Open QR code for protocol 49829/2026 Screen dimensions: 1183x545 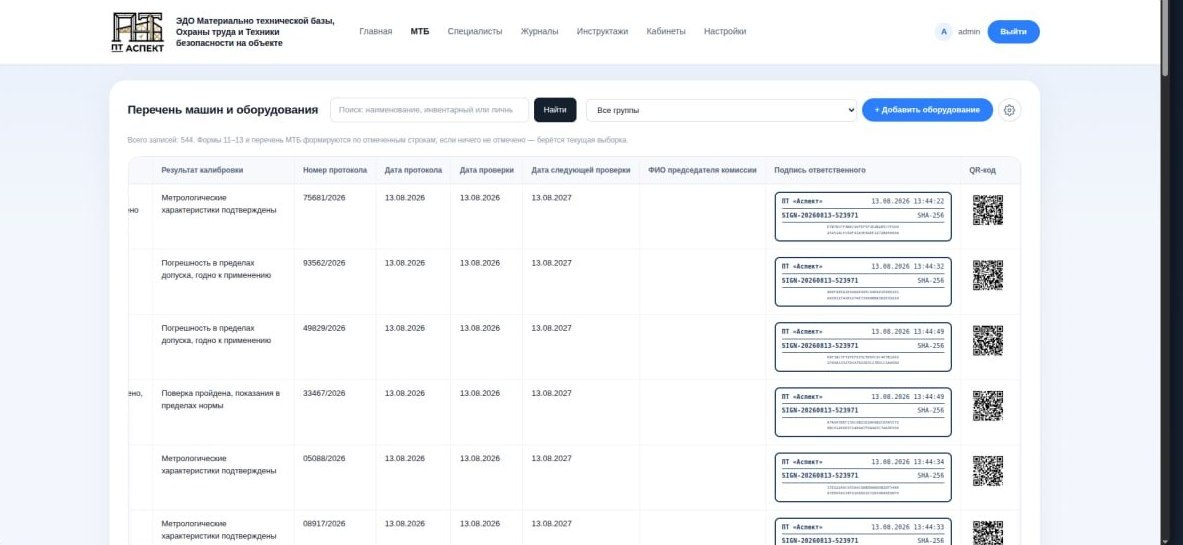click(988, 340)
